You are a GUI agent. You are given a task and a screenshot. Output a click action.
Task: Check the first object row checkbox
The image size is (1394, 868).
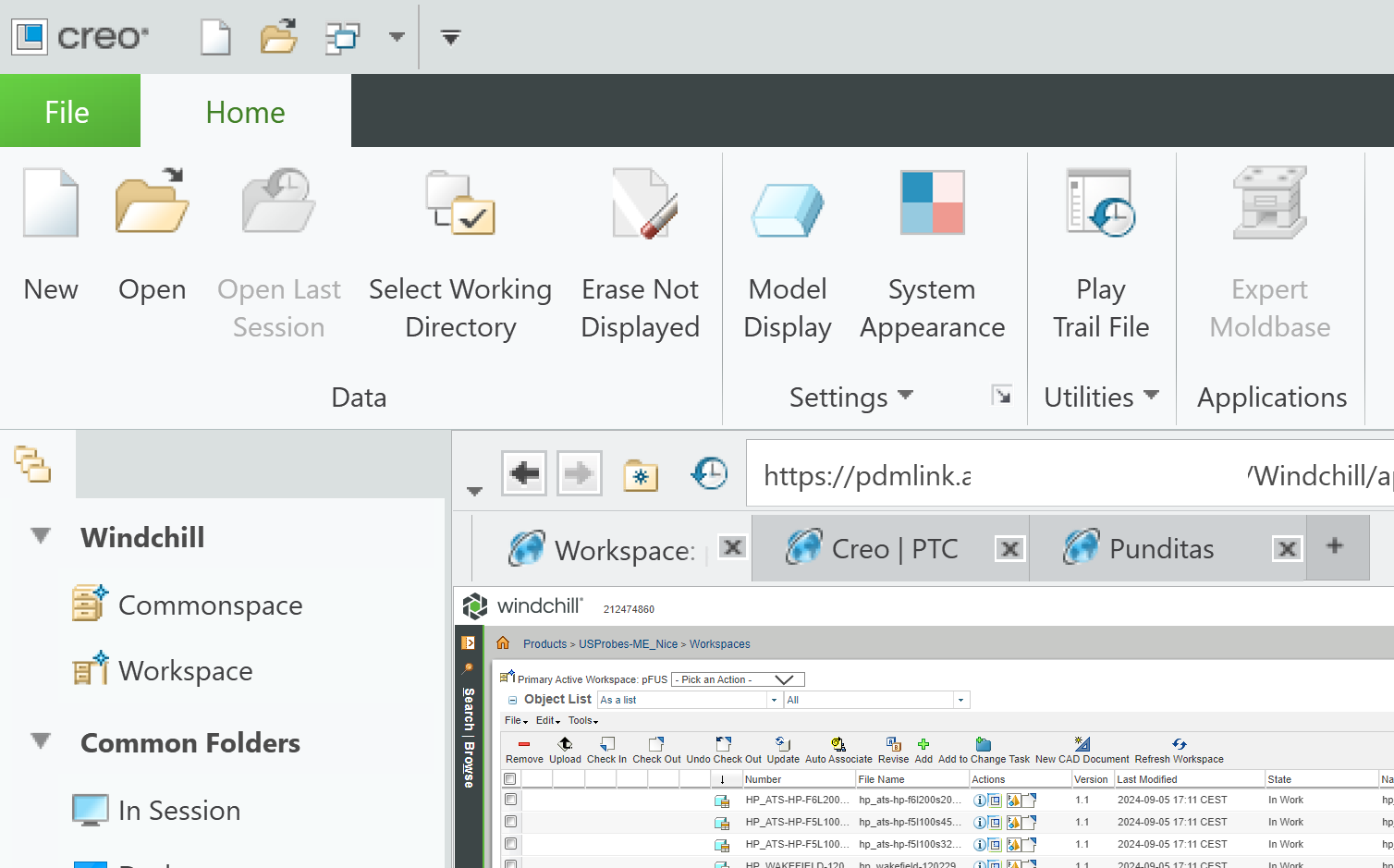(x=510, y=800)
